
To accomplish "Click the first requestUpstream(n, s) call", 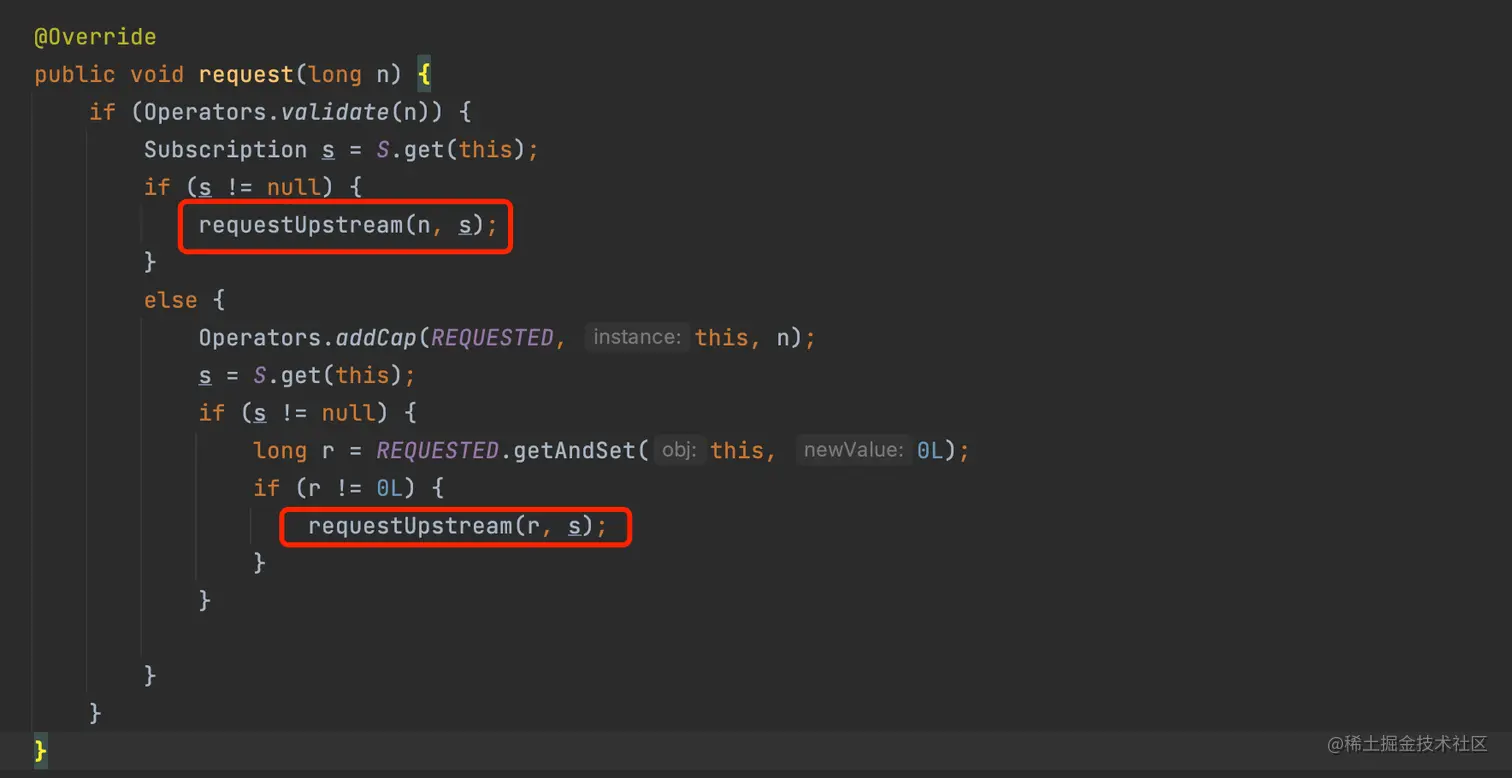I will tap(347, 226).
